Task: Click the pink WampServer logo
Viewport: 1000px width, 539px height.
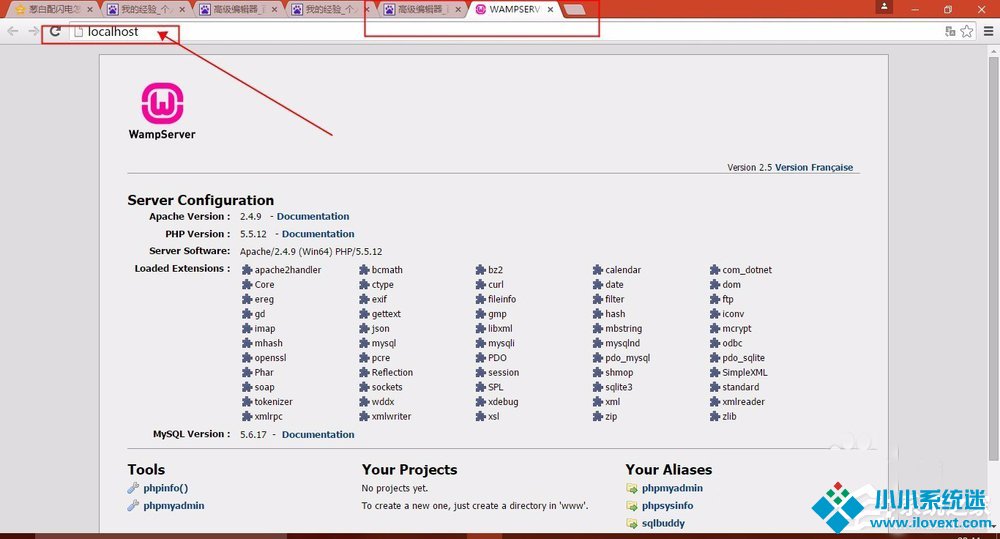Action: click(163, 103)
